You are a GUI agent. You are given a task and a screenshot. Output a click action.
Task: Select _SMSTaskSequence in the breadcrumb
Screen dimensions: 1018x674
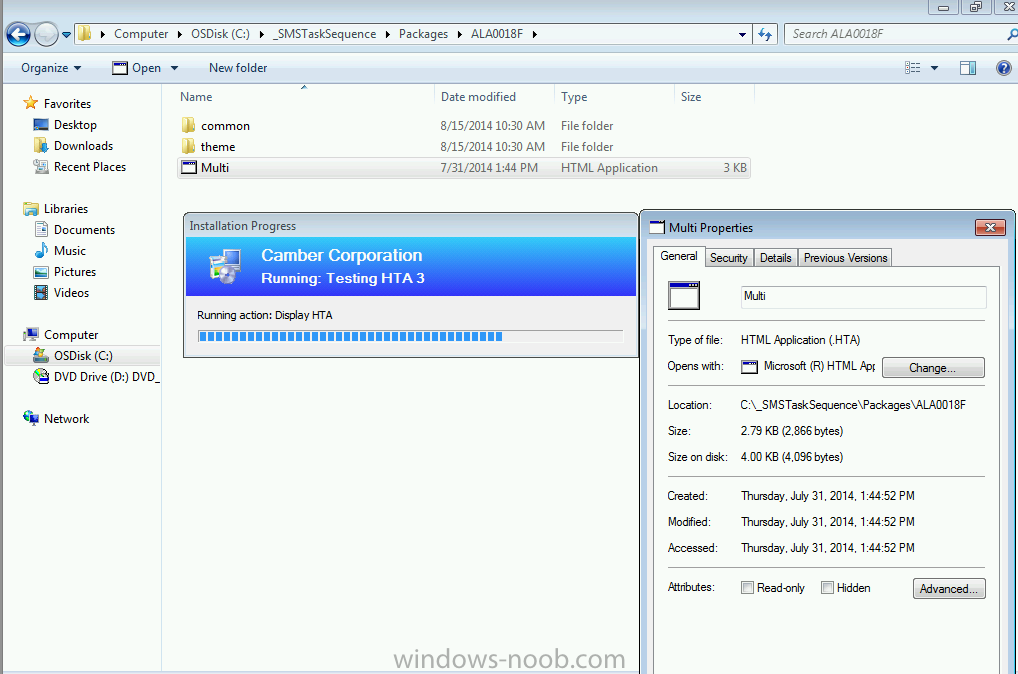click(325, 34)
